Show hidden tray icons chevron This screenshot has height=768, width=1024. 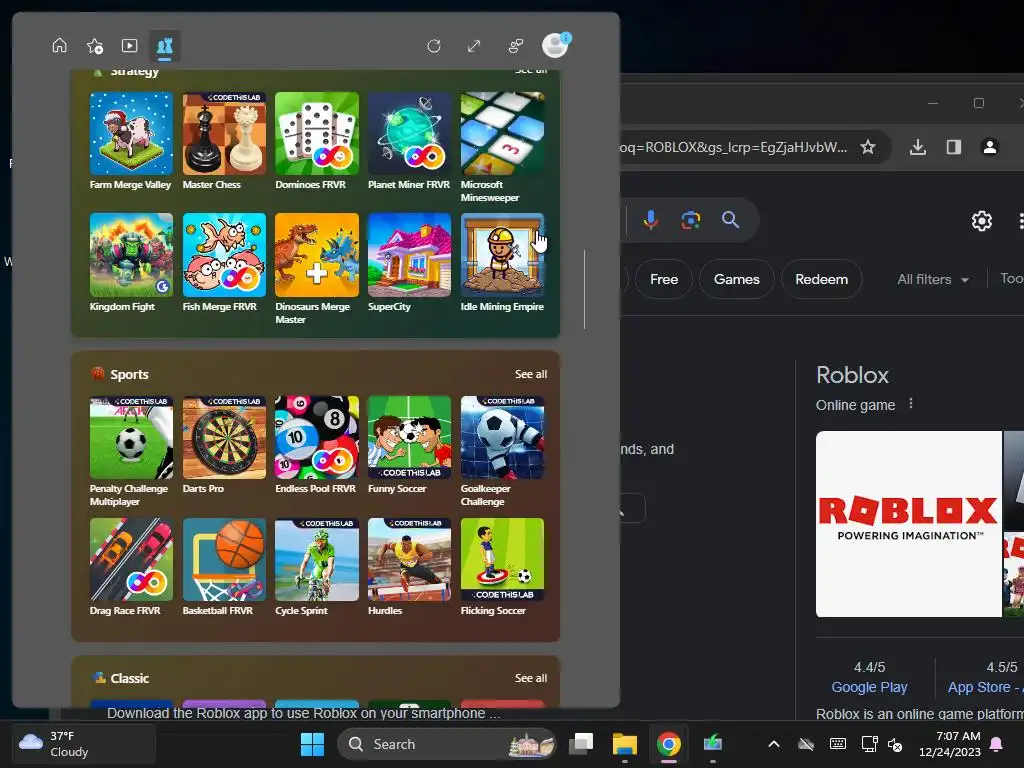pos(774,744)
